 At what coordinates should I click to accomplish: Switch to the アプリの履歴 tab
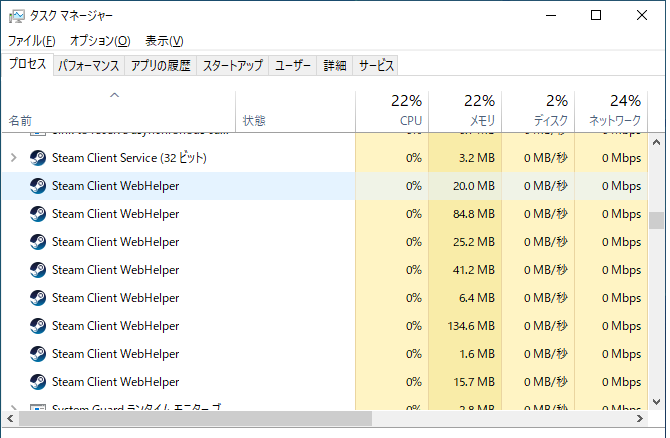(x=160, y=65)
